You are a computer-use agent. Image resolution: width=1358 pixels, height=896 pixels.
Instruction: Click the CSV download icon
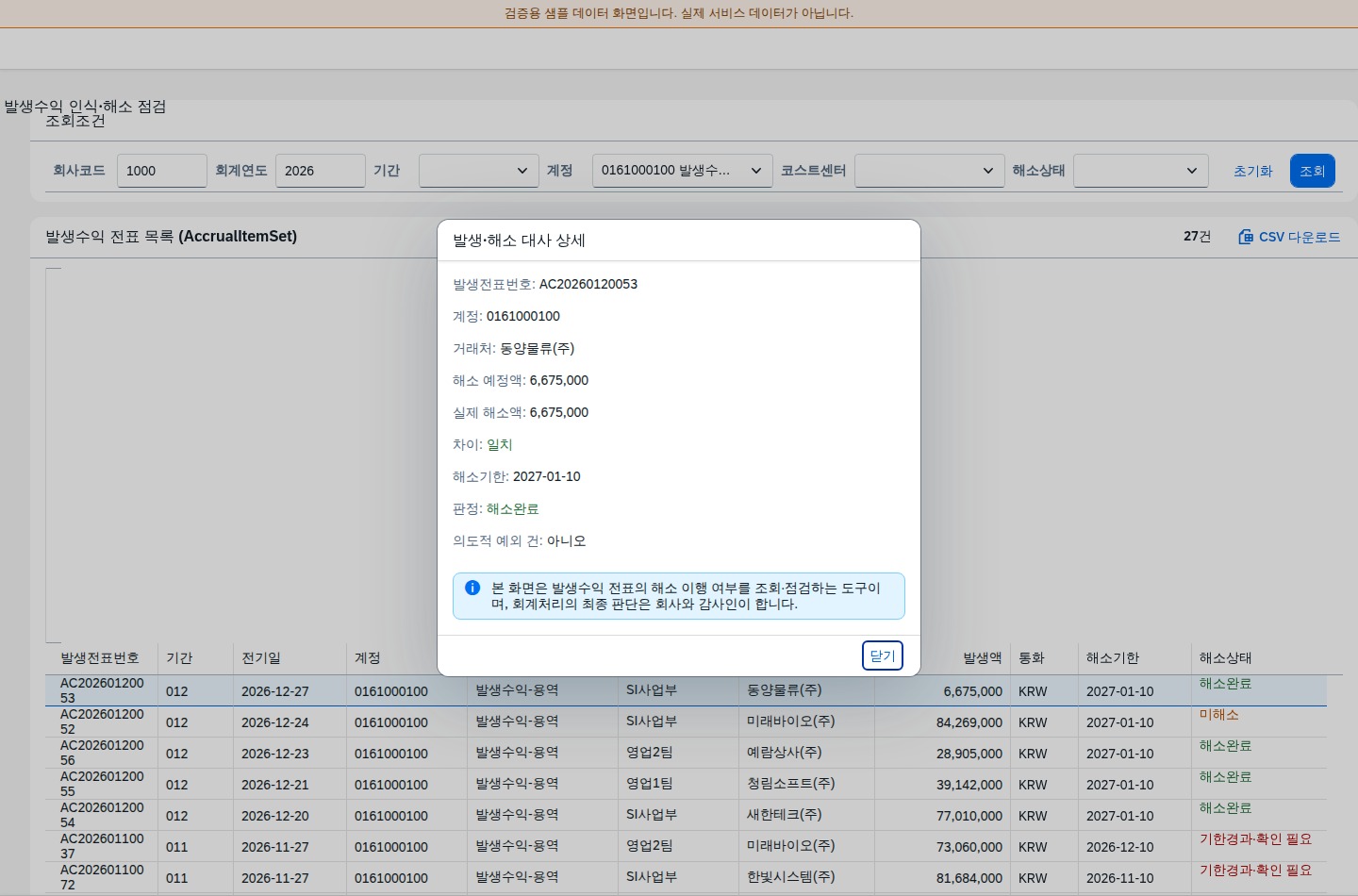pyautogui.click(x=1246, y=237)
